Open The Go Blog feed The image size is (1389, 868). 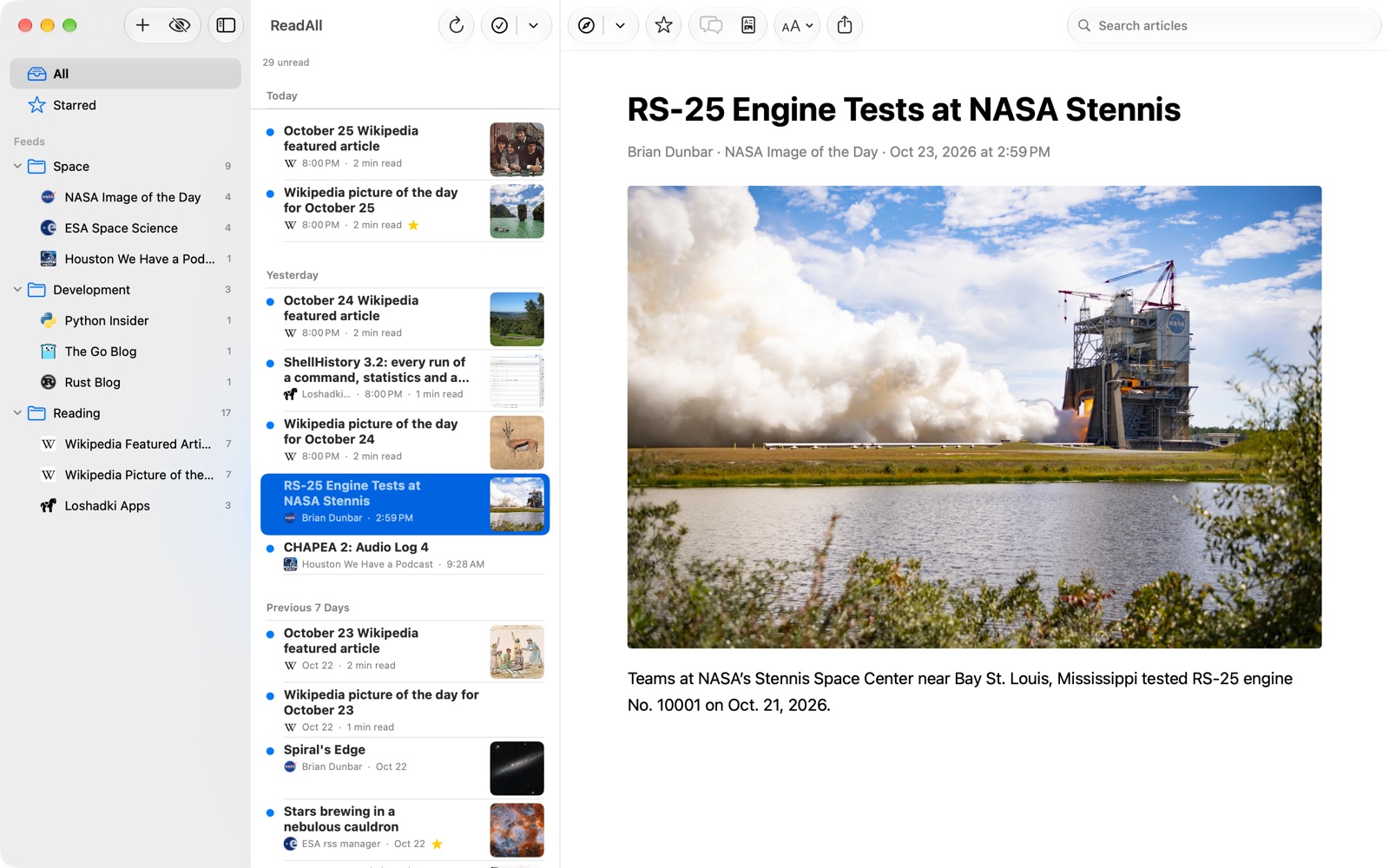pos(125,351)
